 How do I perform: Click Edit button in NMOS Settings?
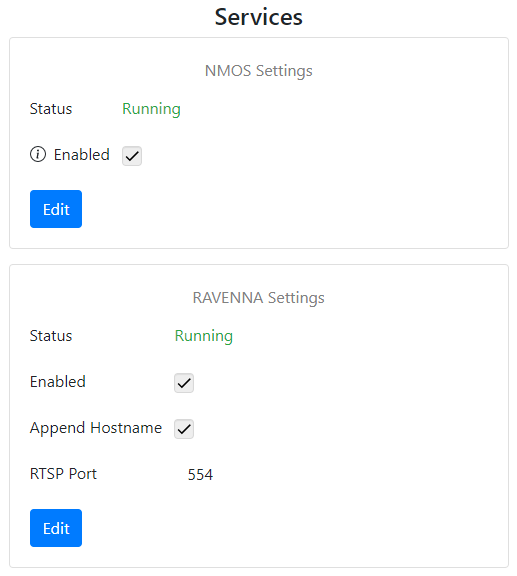coord(56,209)
